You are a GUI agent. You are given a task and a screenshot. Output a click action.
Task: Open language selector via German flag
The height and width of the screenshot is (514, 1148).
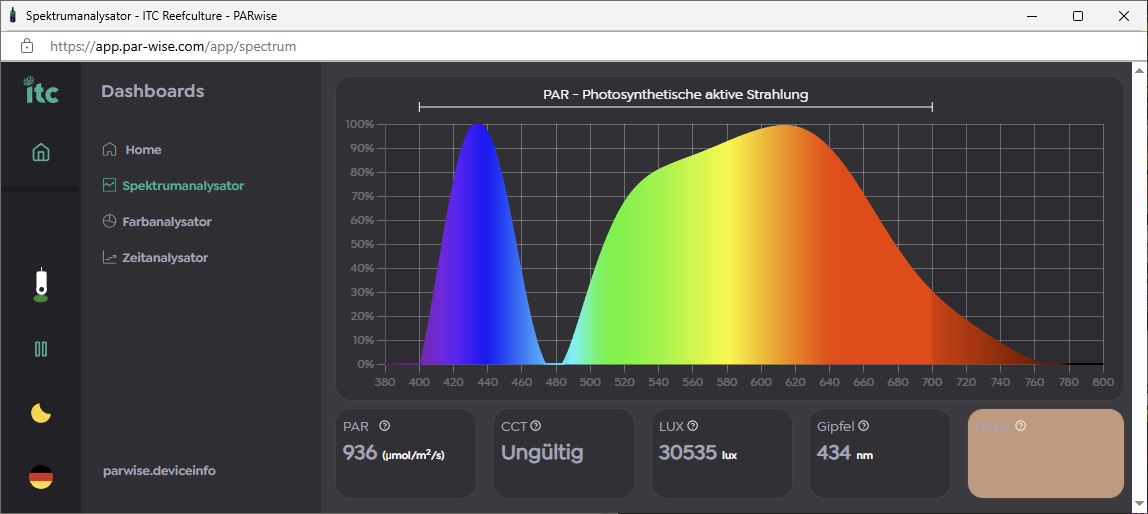(x=41, y=477)
